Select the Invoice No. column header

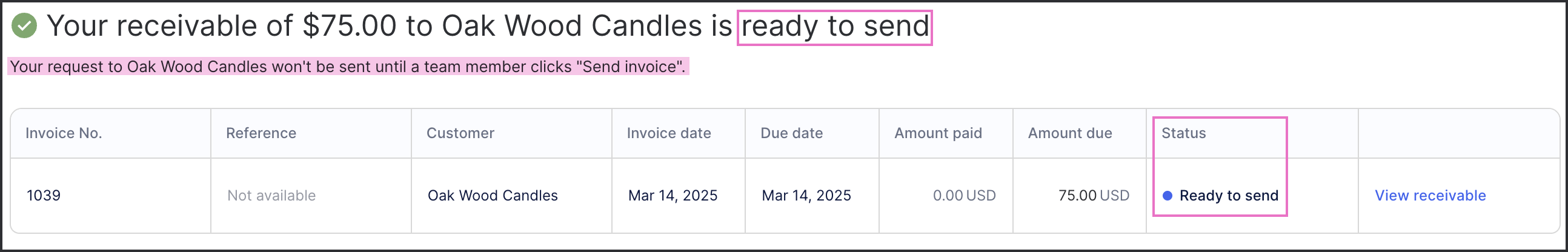(x=63, y=133)
